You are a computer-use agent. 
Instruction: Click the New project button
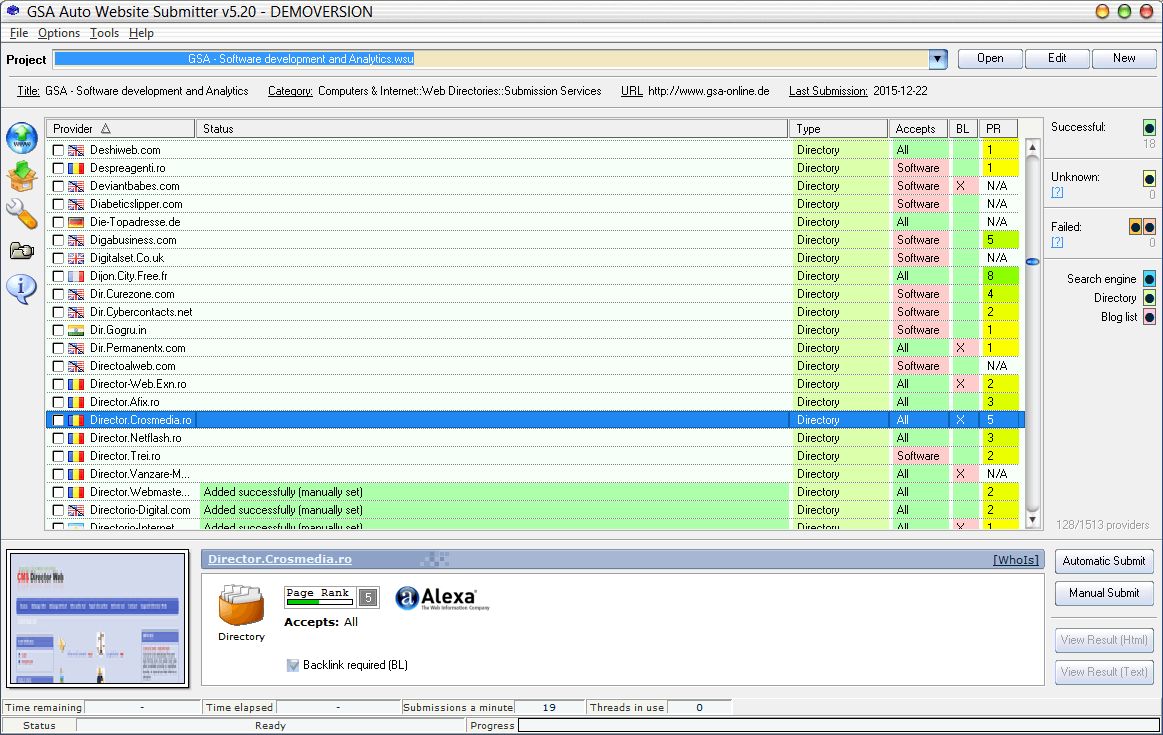coord(1124,59)
